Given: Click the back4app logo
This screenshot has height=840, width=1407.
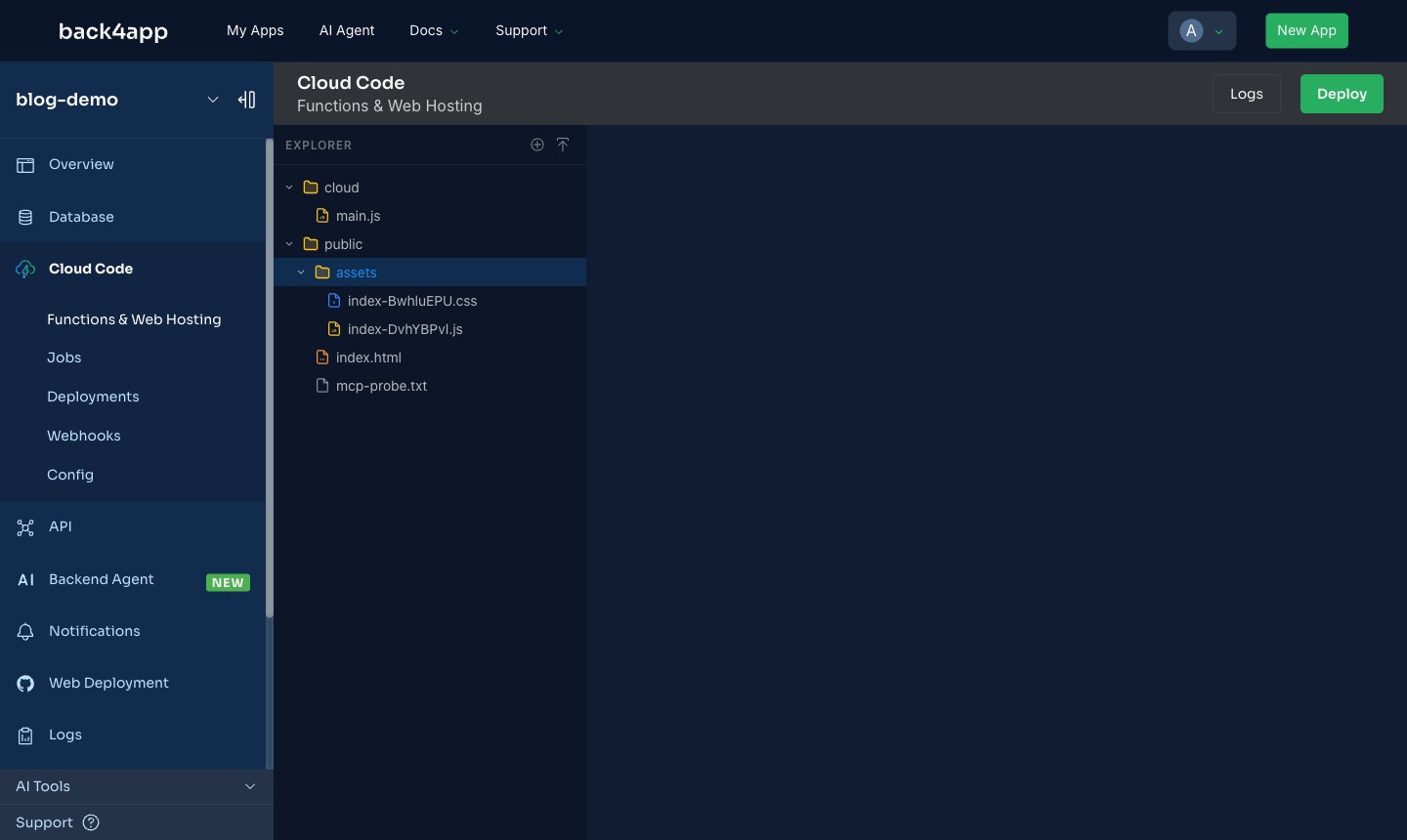Looking at the screenshot, I should 113,31.
